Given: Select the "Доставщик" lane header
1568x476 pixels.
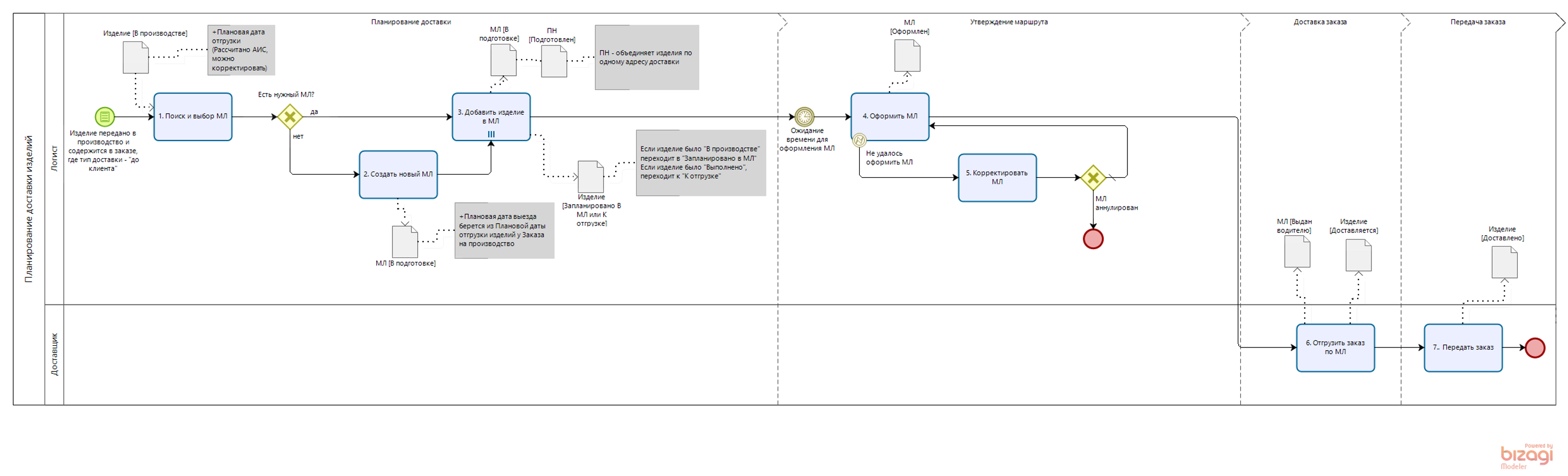Looking at the screenshot, I should [54, 354].
